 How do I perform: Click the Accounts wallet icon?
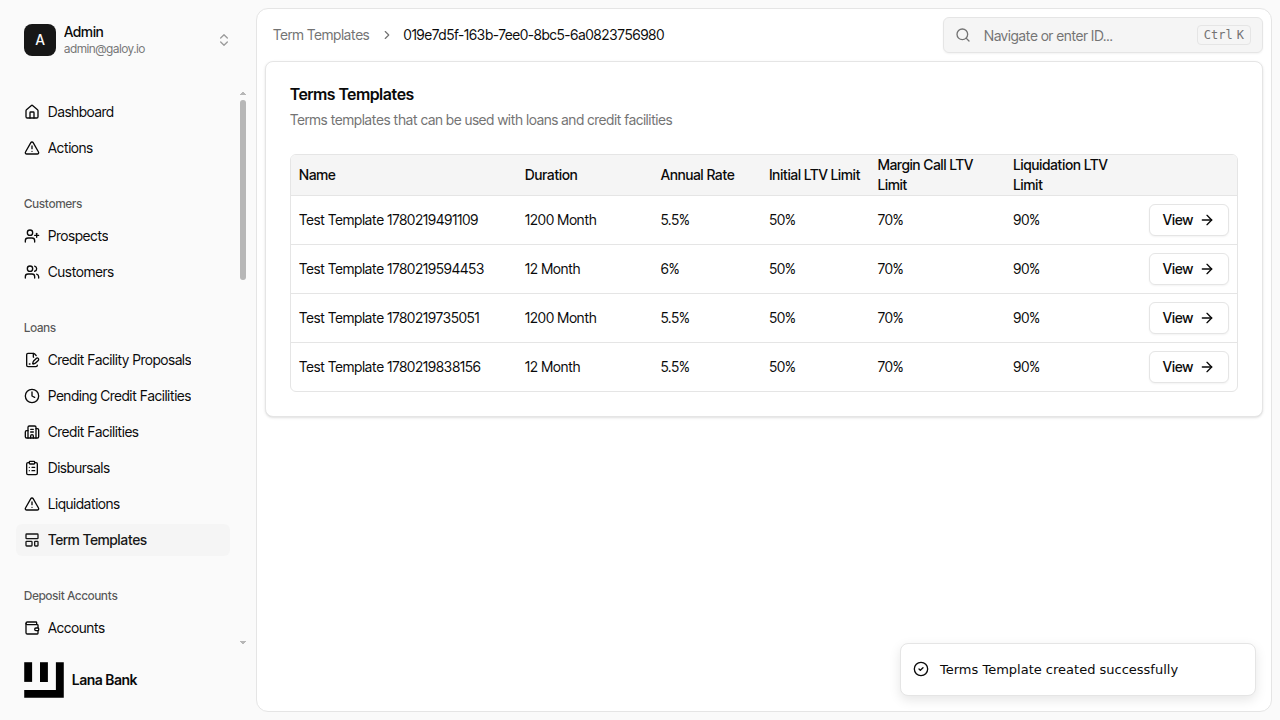pos(32,628)
